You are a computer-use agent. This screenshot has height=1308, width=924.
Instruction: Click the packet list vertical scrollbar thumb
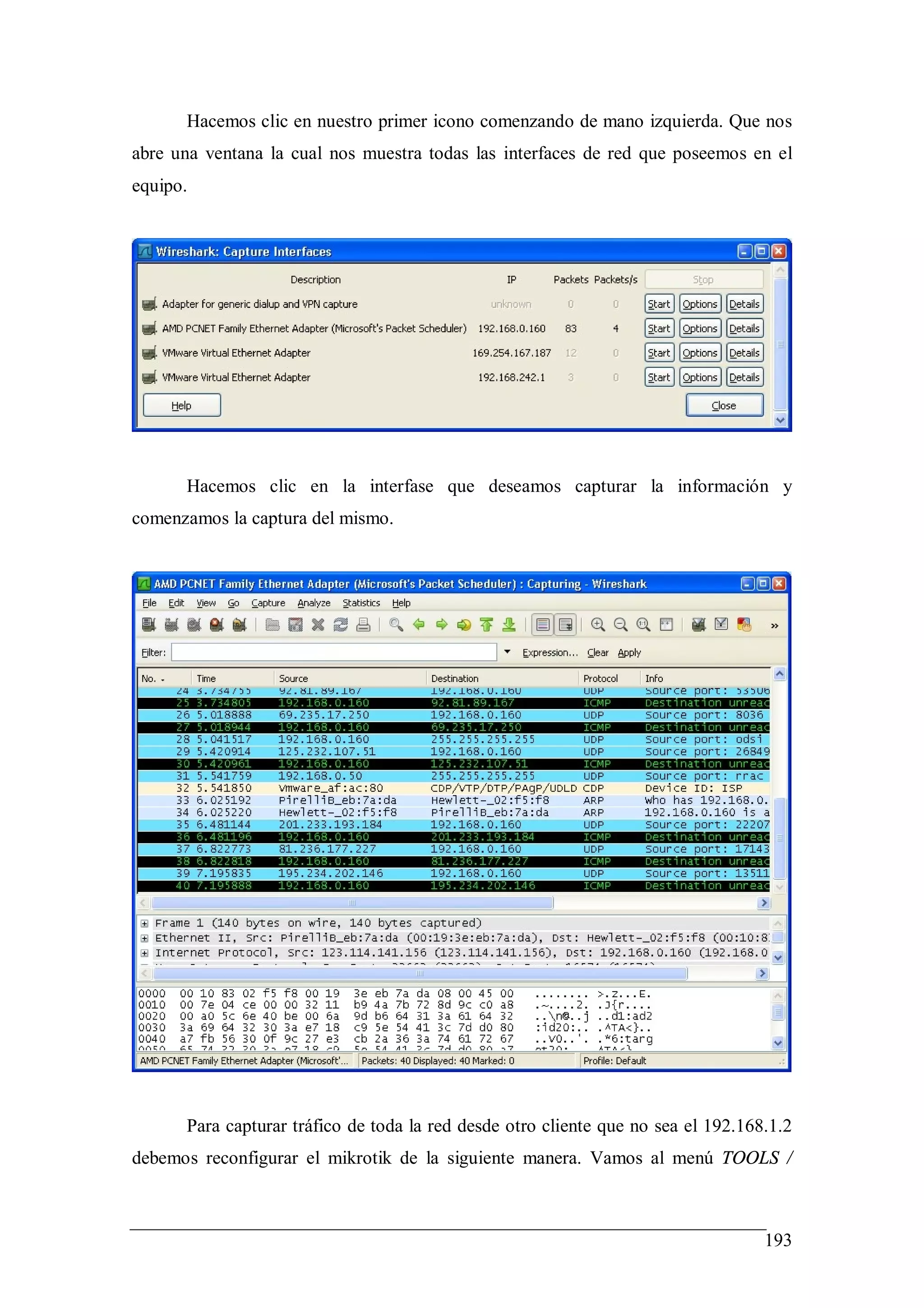click(779, 839)
